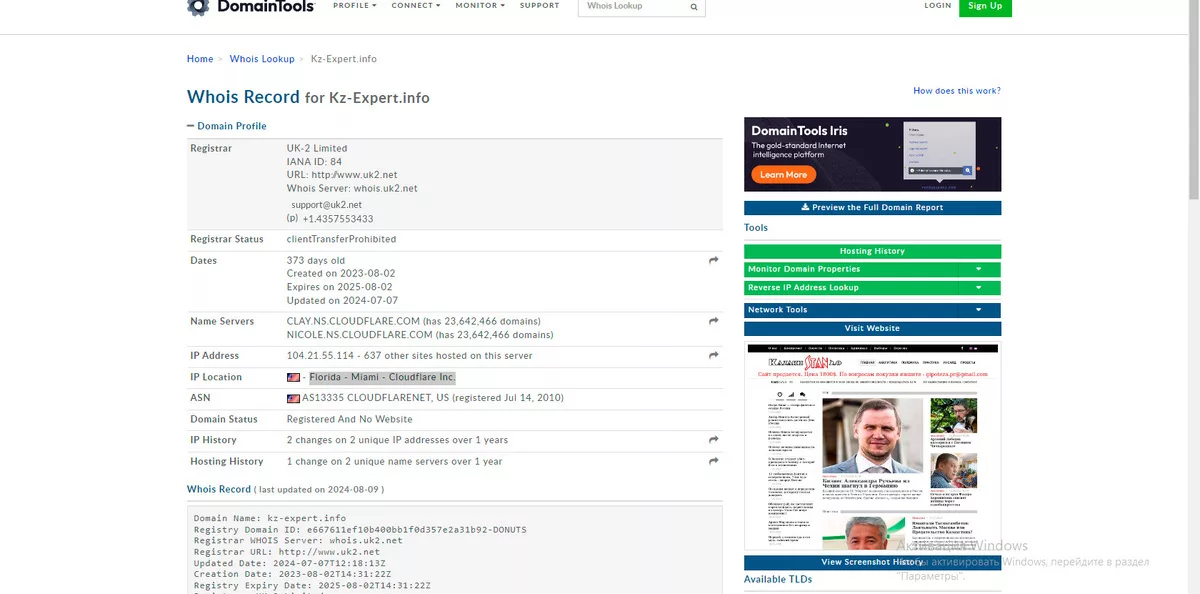Click Preview the Full Domain Report button

872,208
